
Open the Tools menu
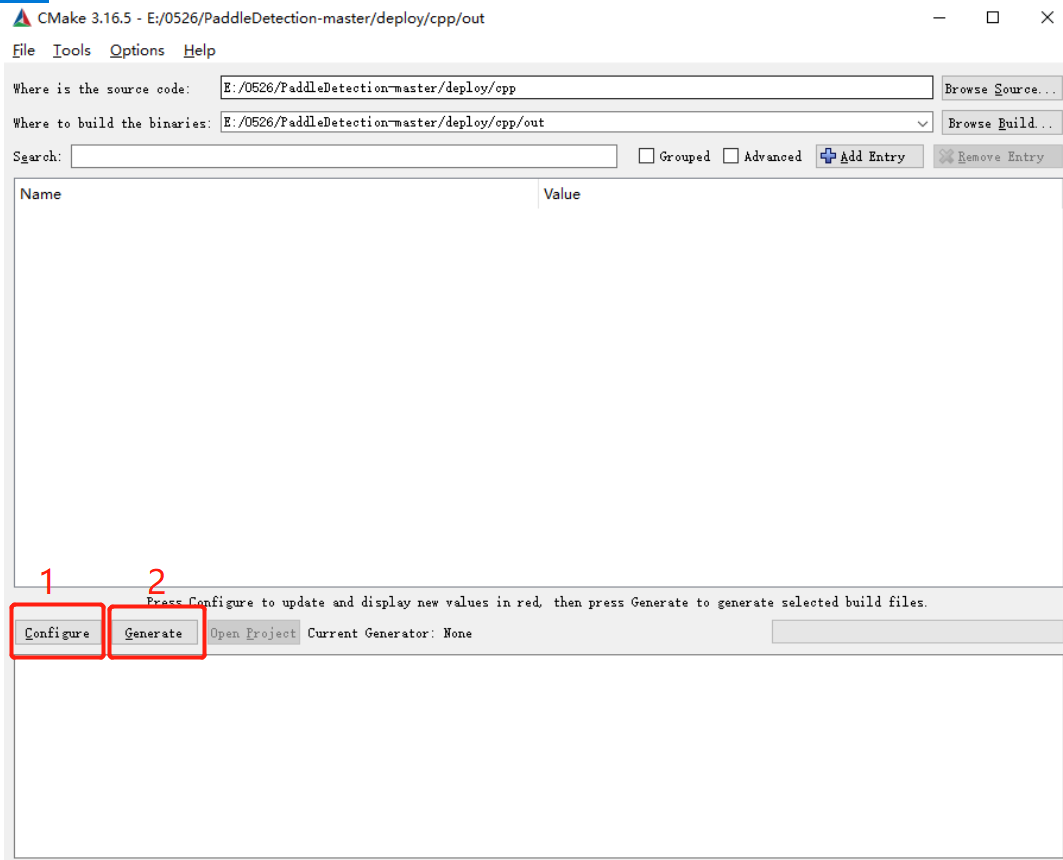72,50
